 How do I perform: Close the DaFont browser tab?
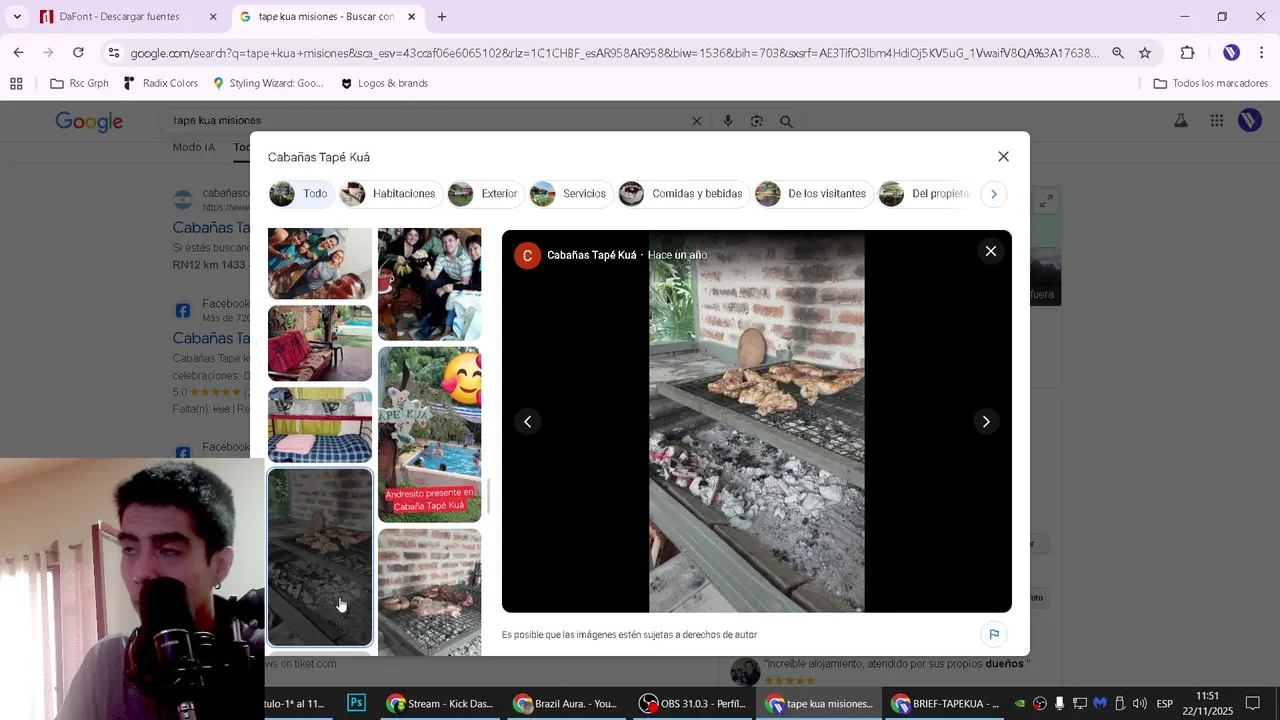(213, 17)
